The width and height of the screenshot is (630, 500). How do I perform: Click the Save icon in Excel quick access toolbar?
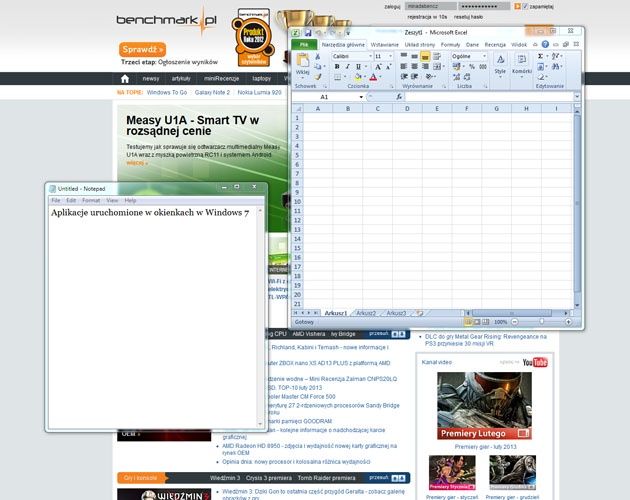point(307,33)
